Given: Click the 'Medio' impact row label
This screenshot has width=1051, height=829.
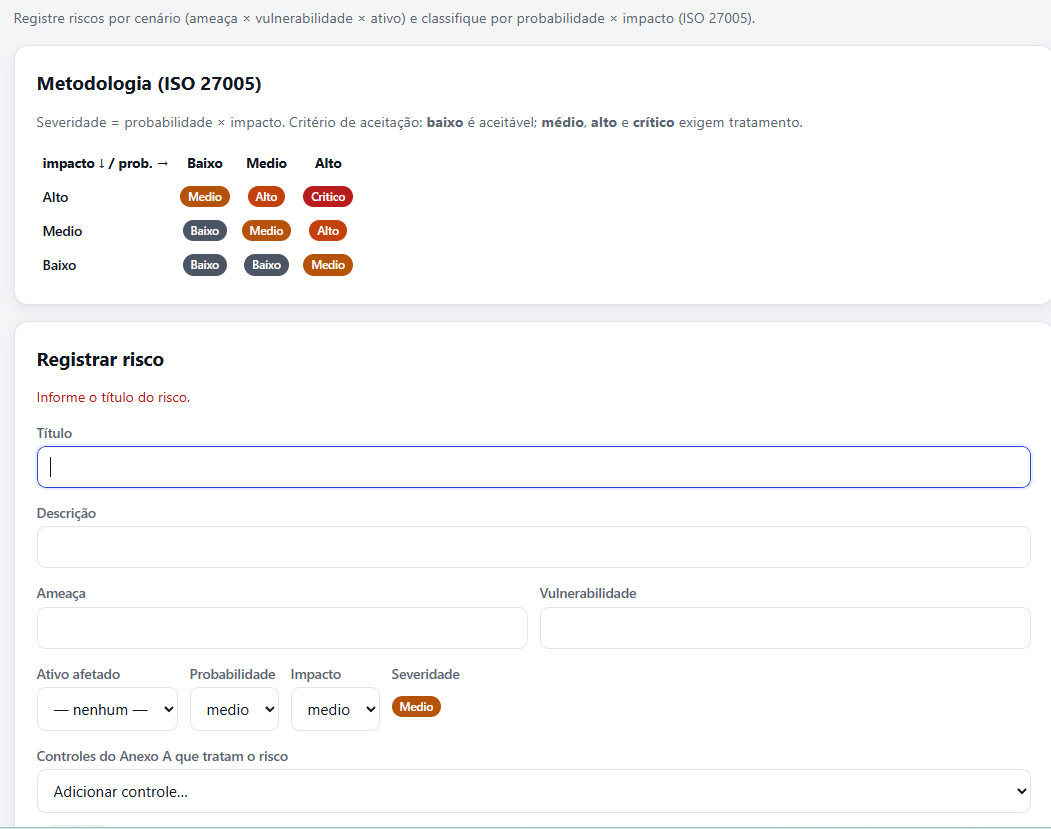Looking at the screenshot, I should coord(62,232).
